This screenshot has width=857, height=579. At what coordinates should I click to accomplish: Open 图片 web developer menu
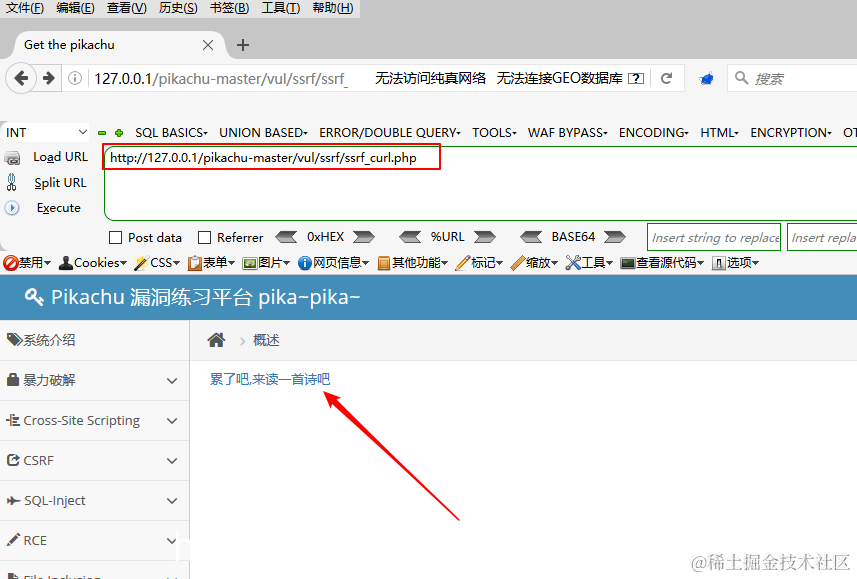click(266, 263)
